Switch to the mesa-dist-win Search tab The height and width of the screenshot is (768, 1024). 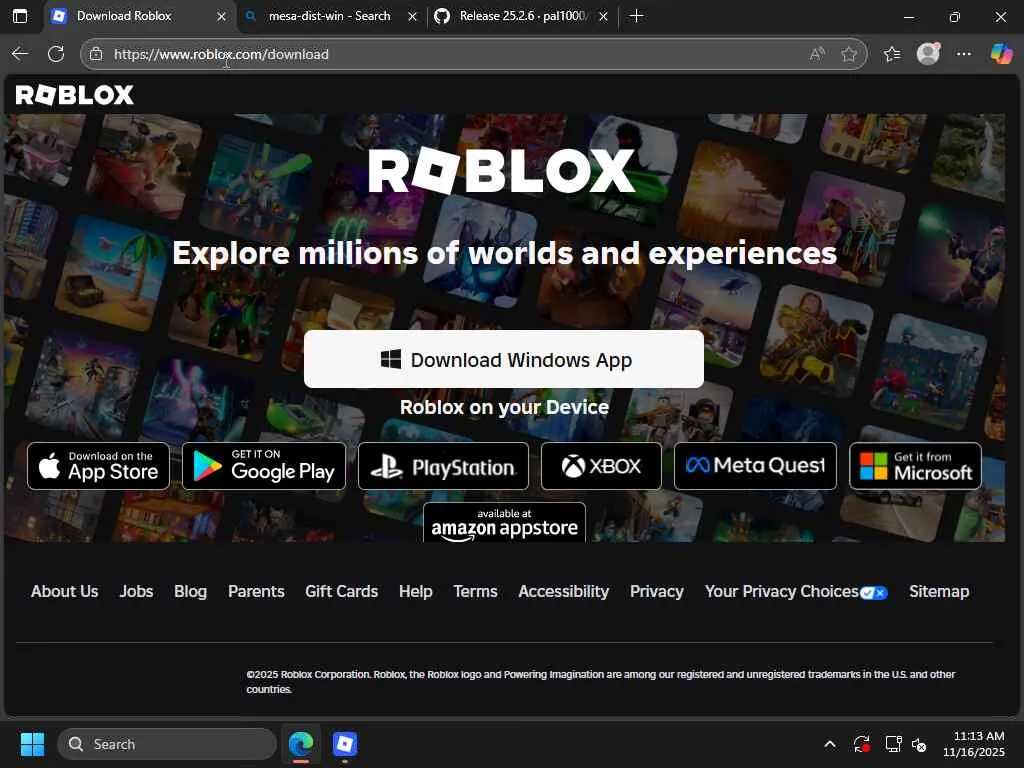click(330, 16)
